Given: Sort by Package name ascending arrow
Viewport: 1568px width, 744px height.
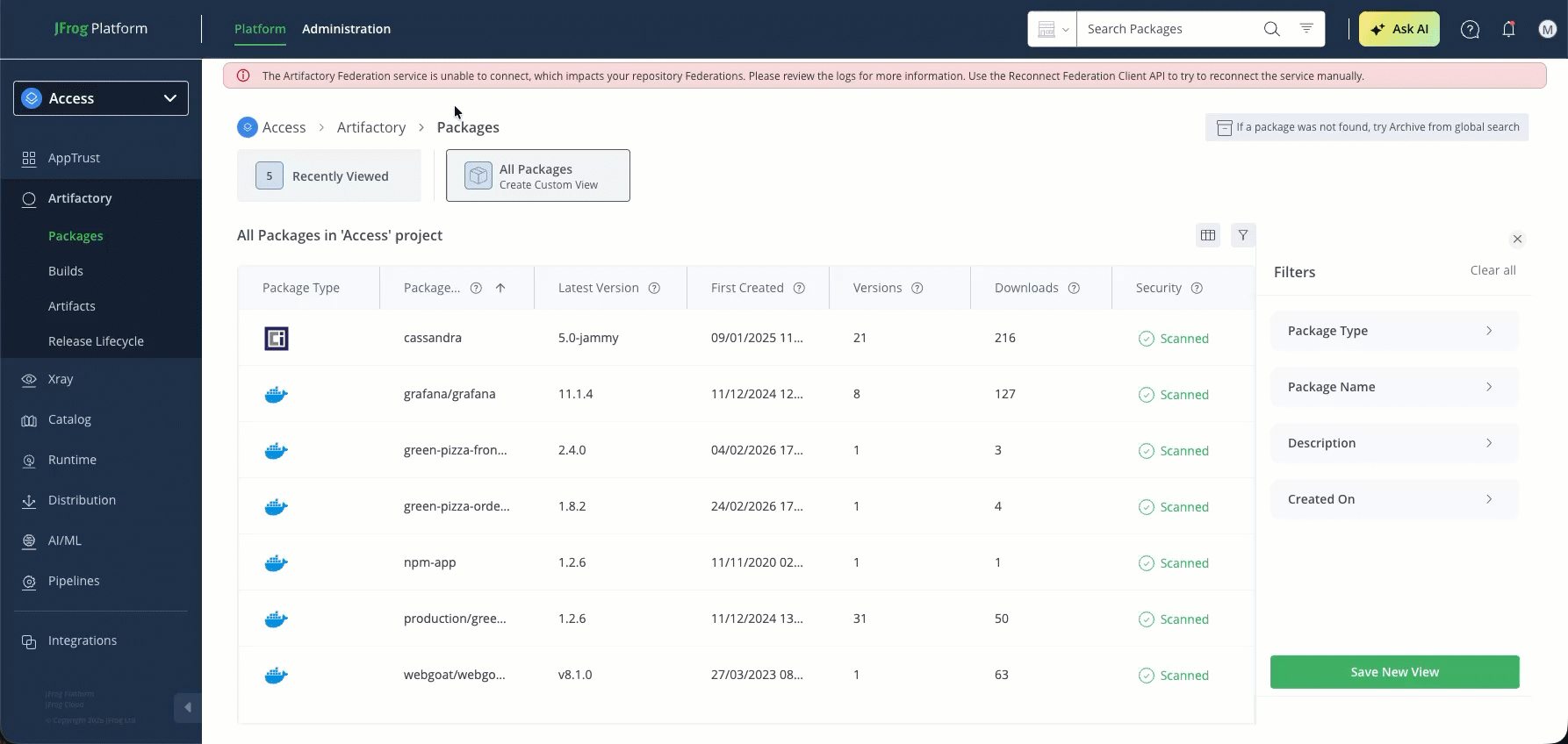Looking at the screenshot, I should tap(500, 288).
